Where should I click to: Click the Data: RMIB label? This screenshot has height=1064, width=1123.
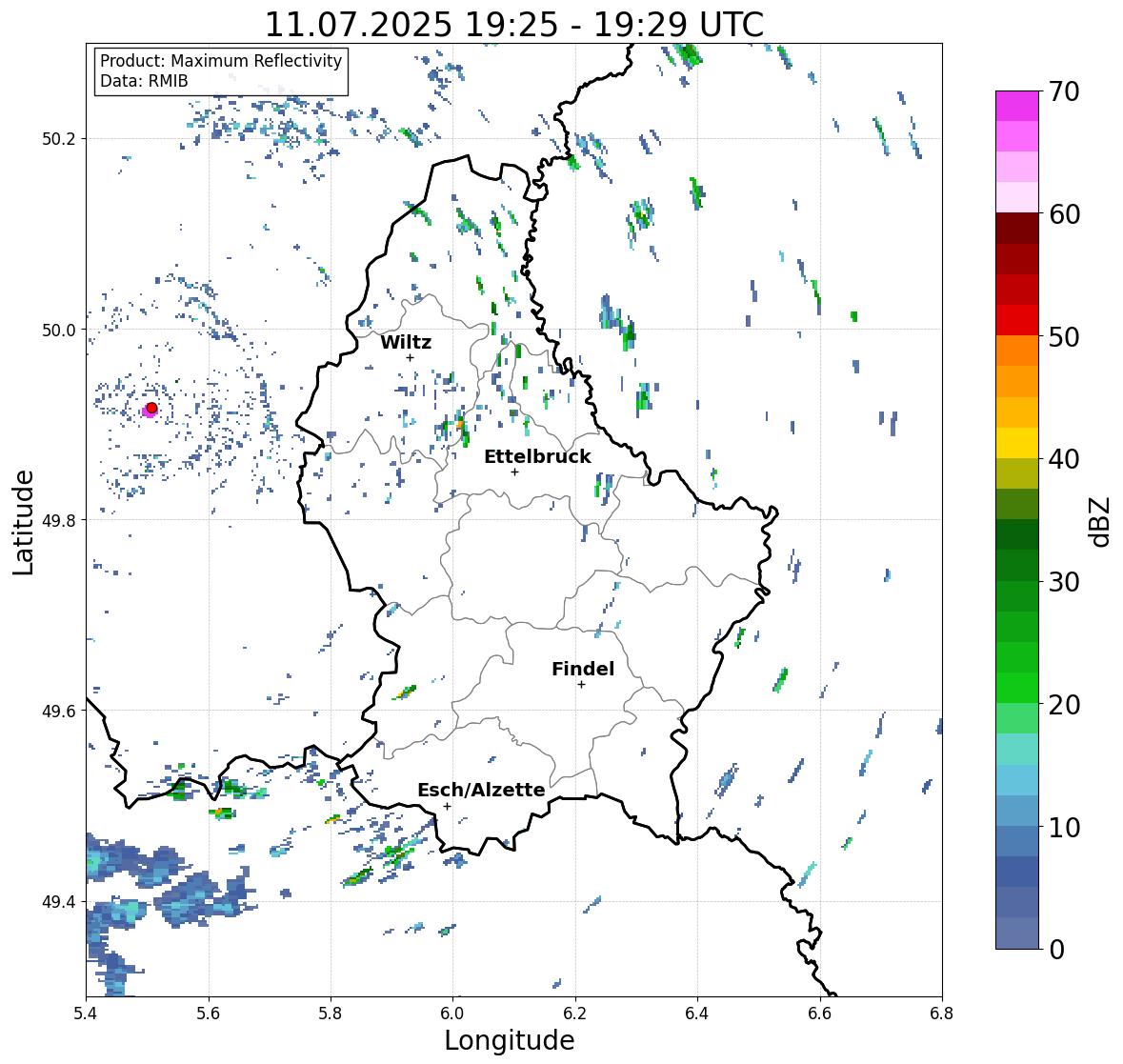coord(144,81)
